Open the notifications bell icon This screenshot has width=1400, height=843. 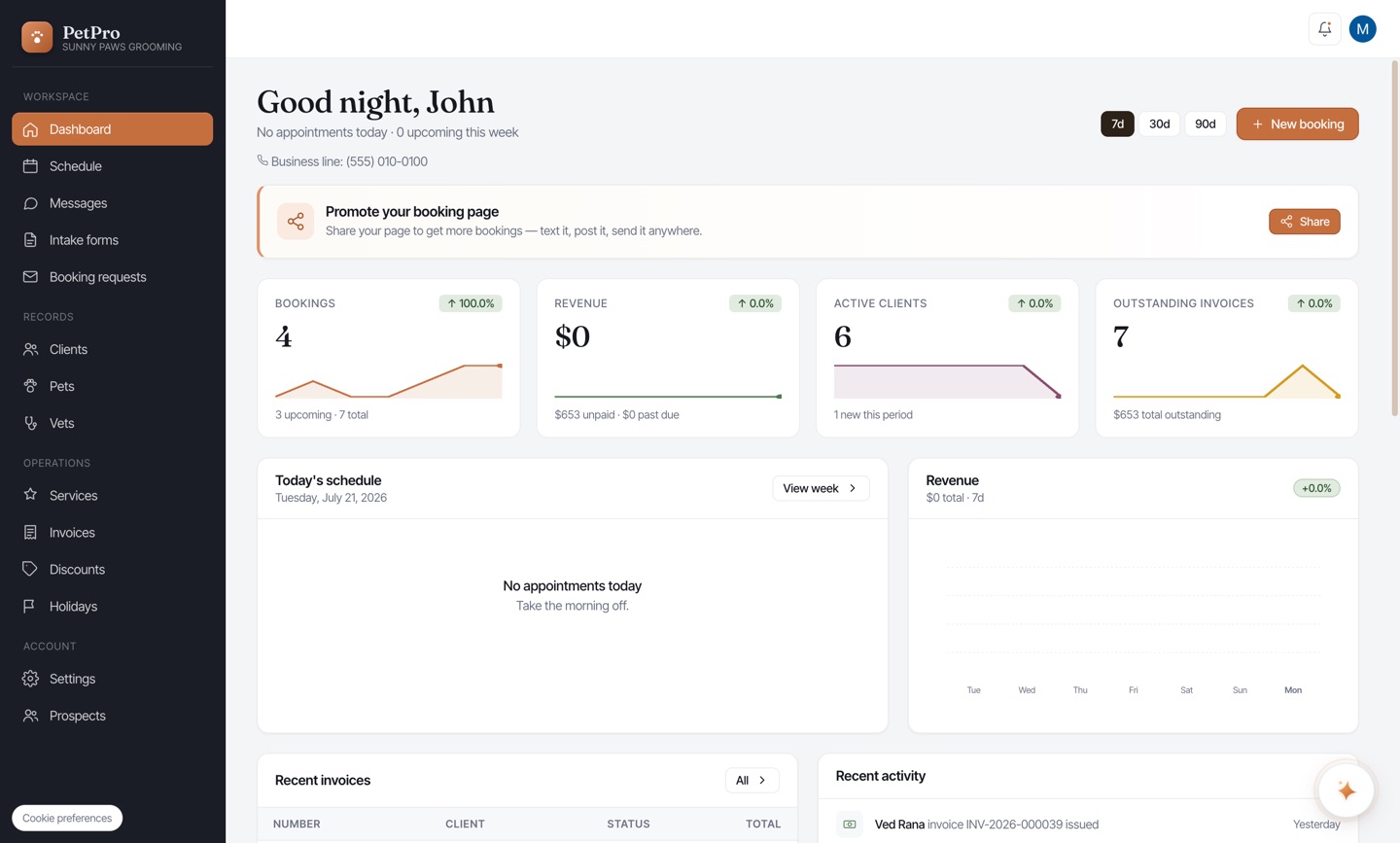coord(1324,29)
